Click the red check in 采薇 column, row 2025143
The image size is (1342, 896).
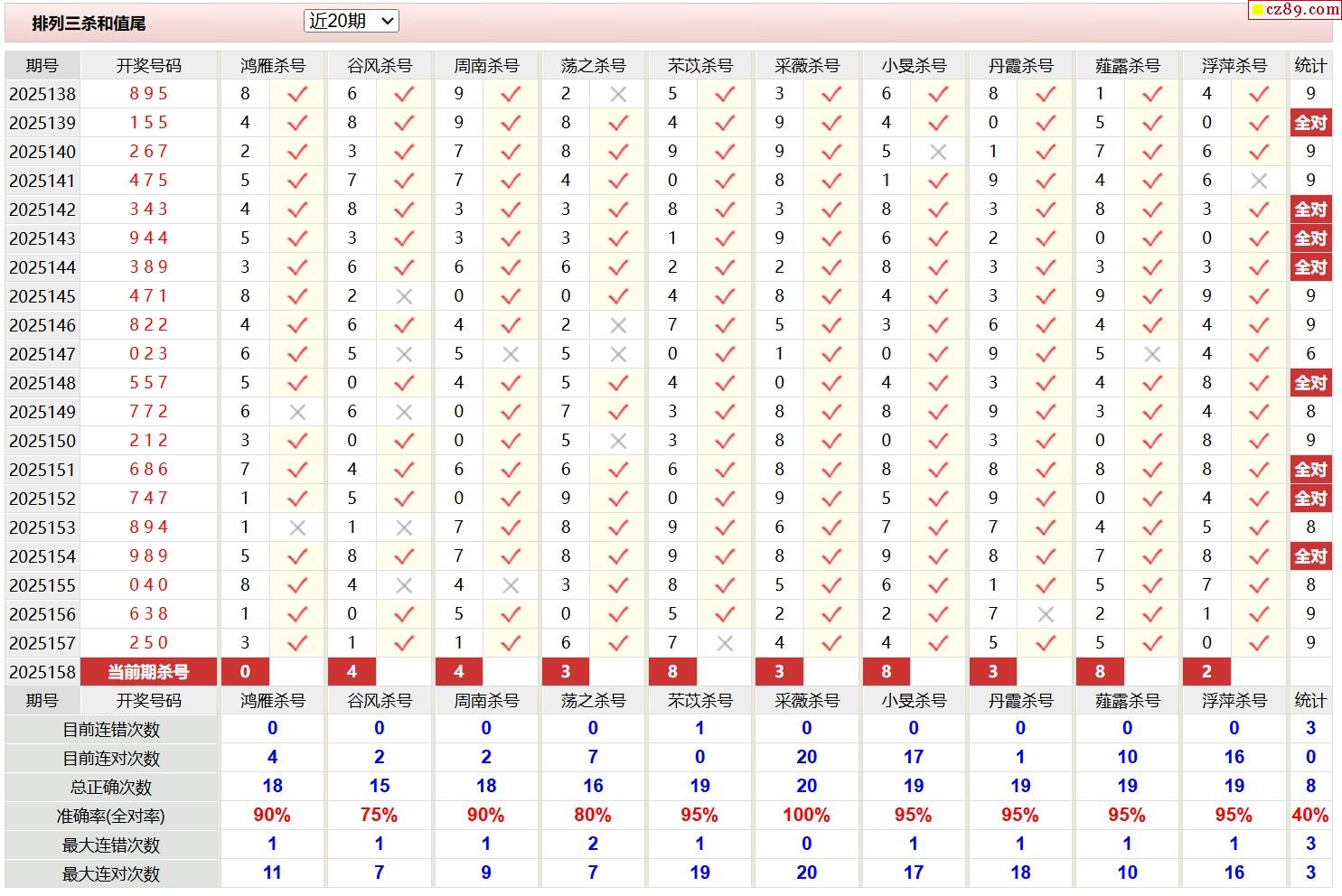831,238
